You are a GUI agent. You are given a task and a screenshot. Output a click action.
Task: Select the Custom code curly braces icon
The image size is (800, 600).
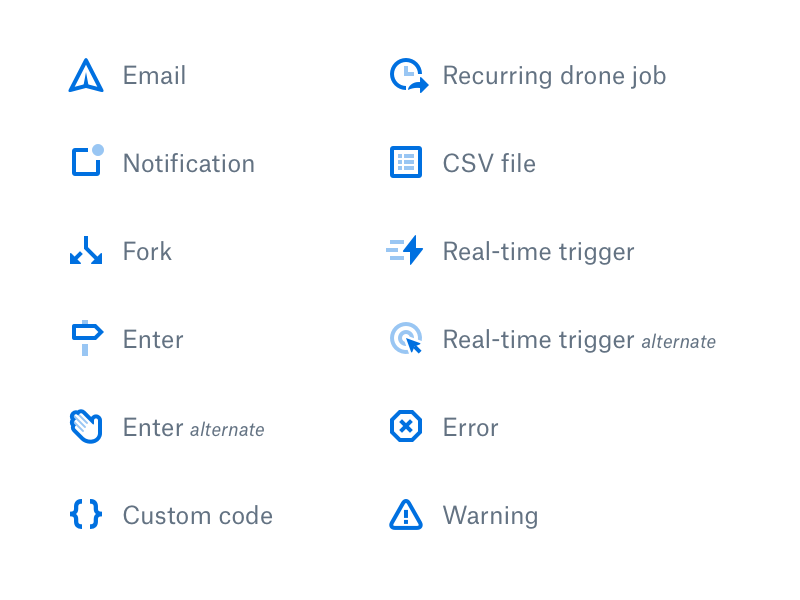tap(86, 515)
